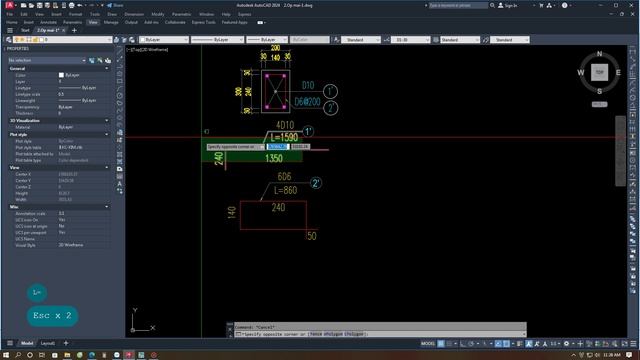Switch to the Manage ribbon tab

111,22
